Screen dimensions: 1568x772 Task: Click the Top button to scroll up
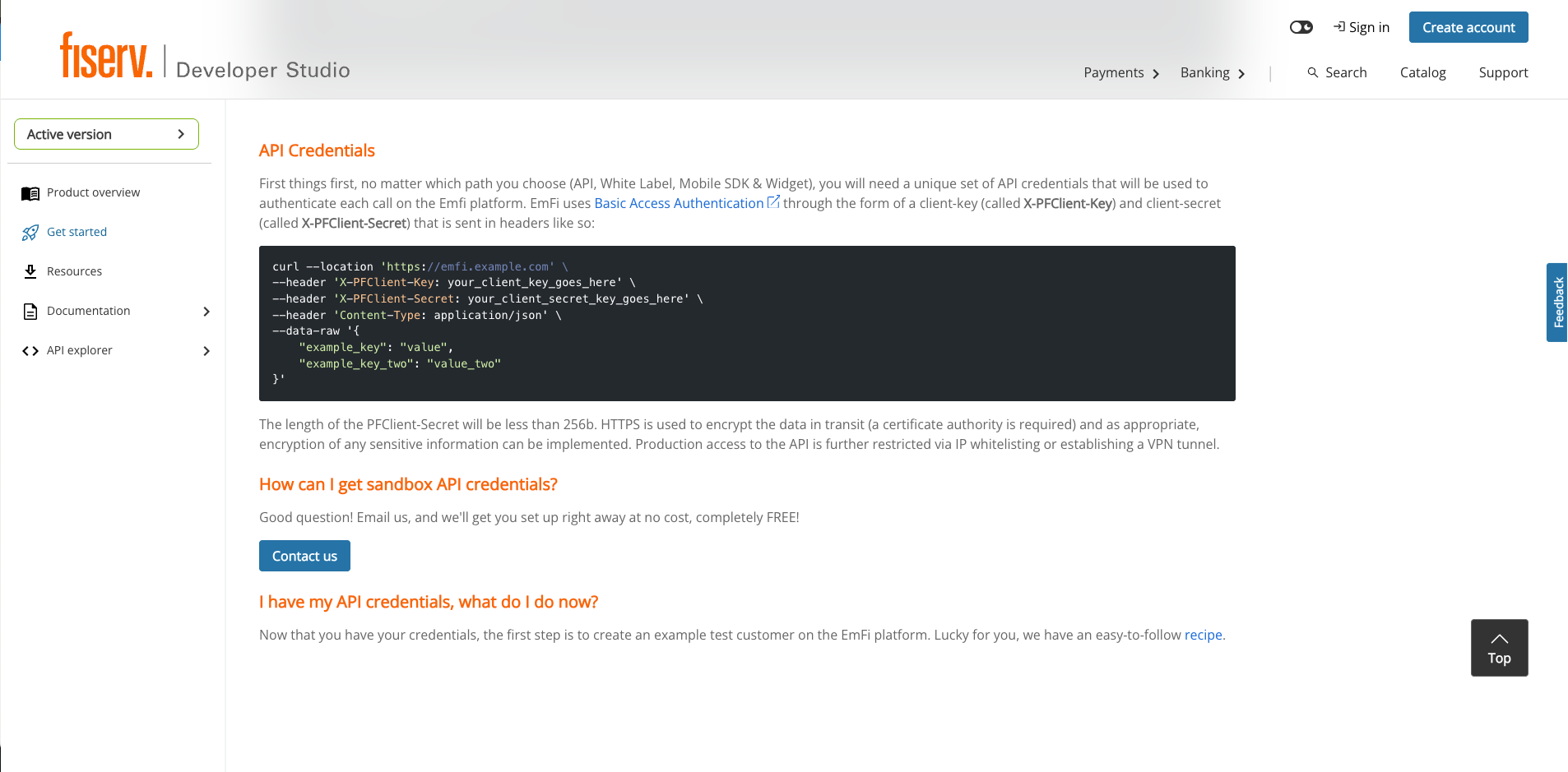(1498, 647)
